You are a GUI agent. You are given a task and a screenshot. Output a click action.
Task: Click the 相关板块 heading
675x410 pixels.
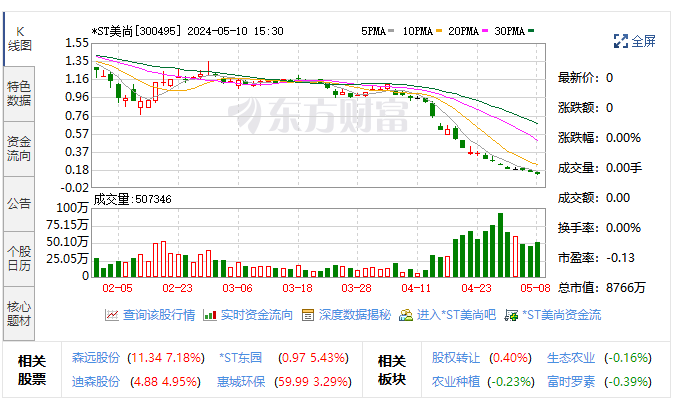click(x=392, y=370)
